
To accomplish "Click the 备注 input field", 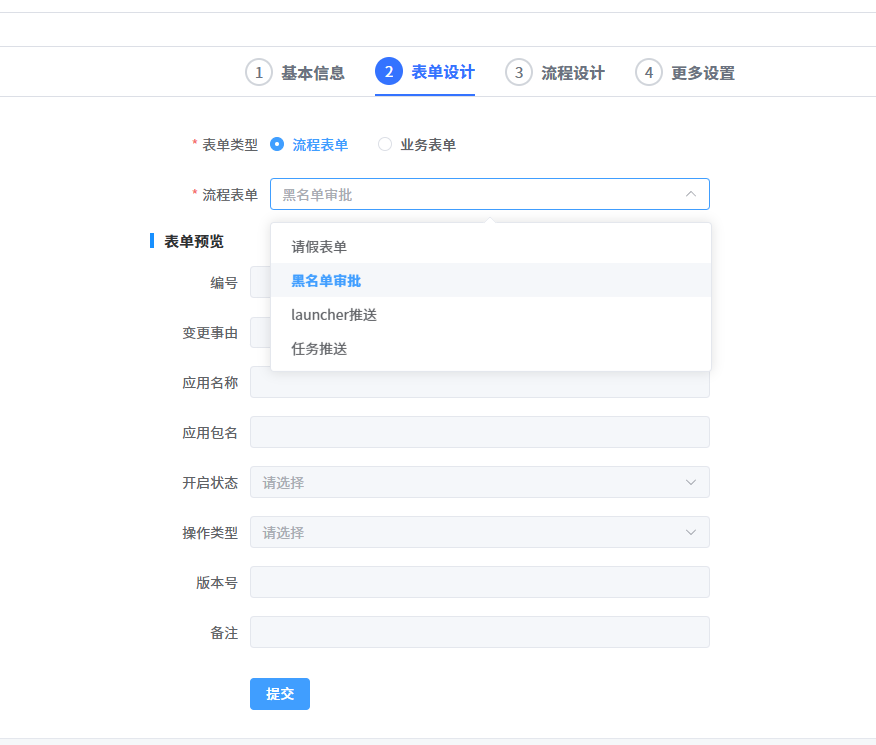I will [480, 632].
